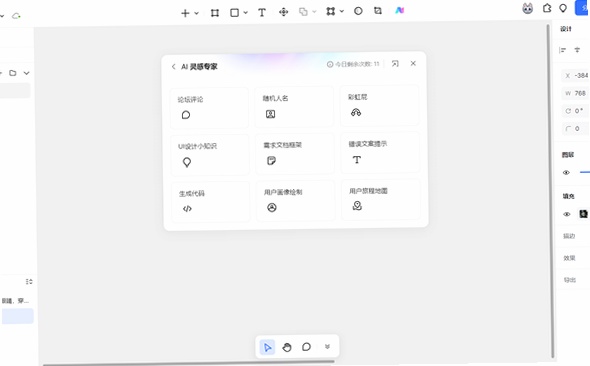Click the align horizontal center icon
Viewport: 590px width, 366px height.
click(x=577, y=50)
